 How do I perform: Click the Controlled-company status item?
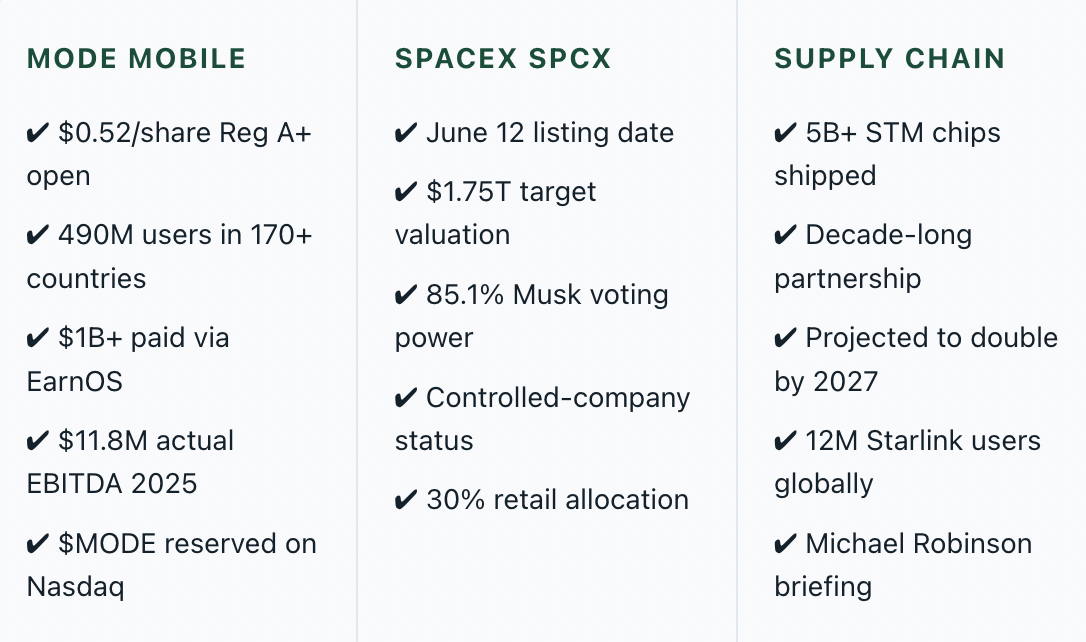pos(542,419)
